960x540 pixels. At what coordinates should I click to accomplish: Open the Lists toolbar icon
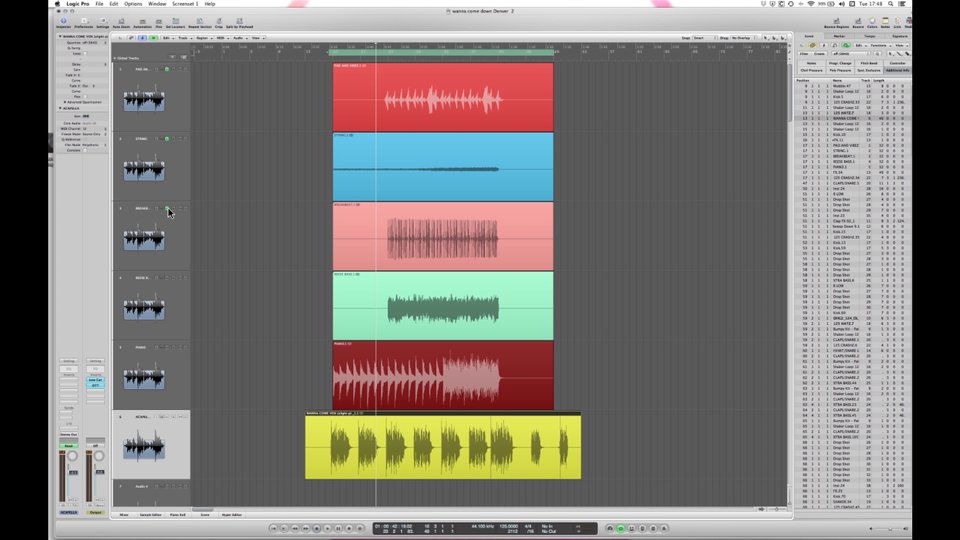click(897, 23)
